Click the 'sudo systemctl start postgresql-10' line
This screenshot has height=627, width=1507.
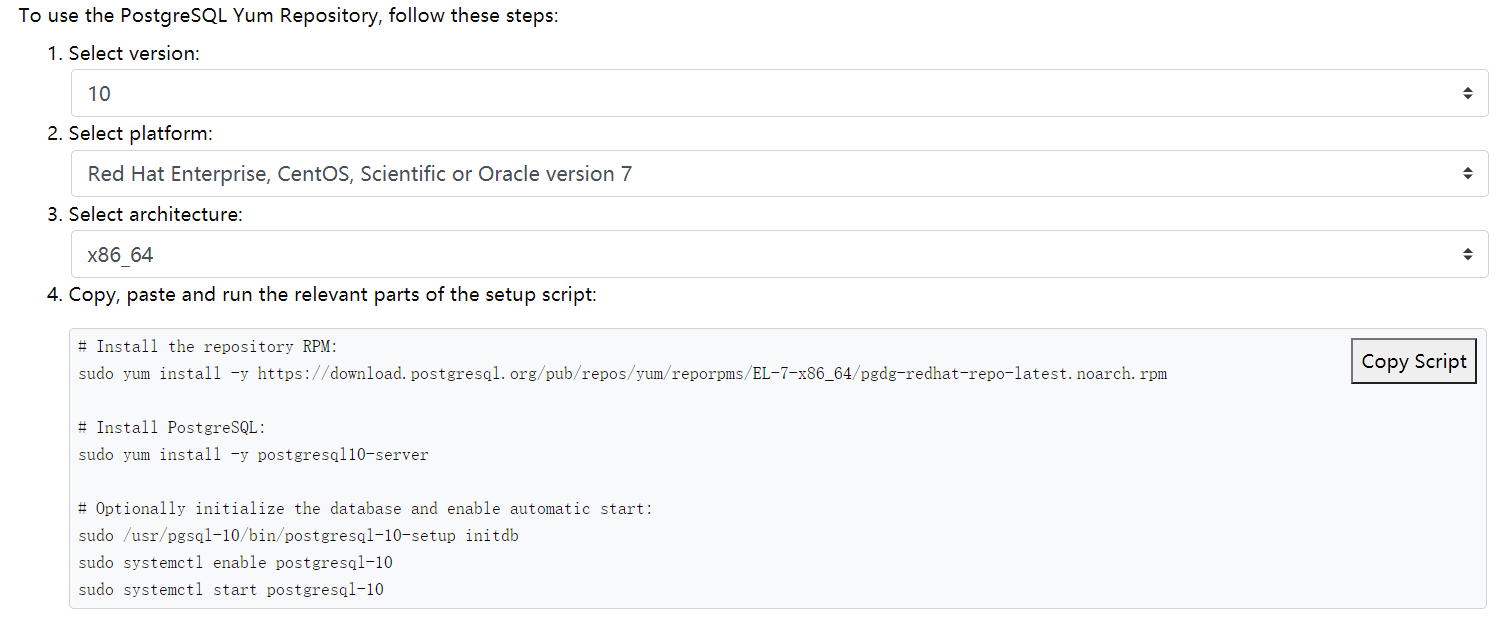click(x=231, y=590)
